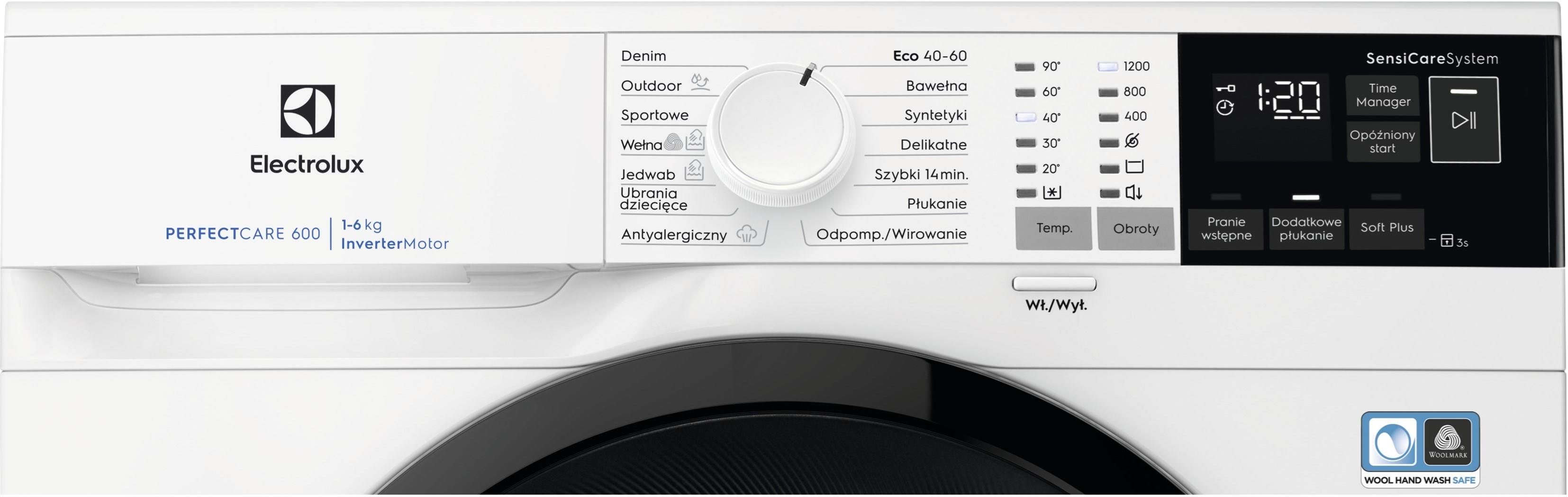Screen dimensions: 1568x497
Task: Tap the cold wash snowflake icon
Action: click(1052, 193)
